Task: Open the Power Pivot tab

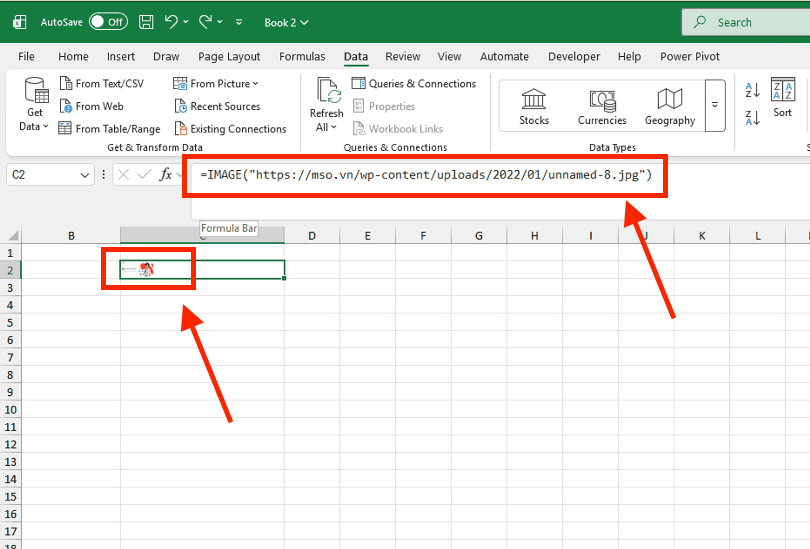Action: click(690, 56)
